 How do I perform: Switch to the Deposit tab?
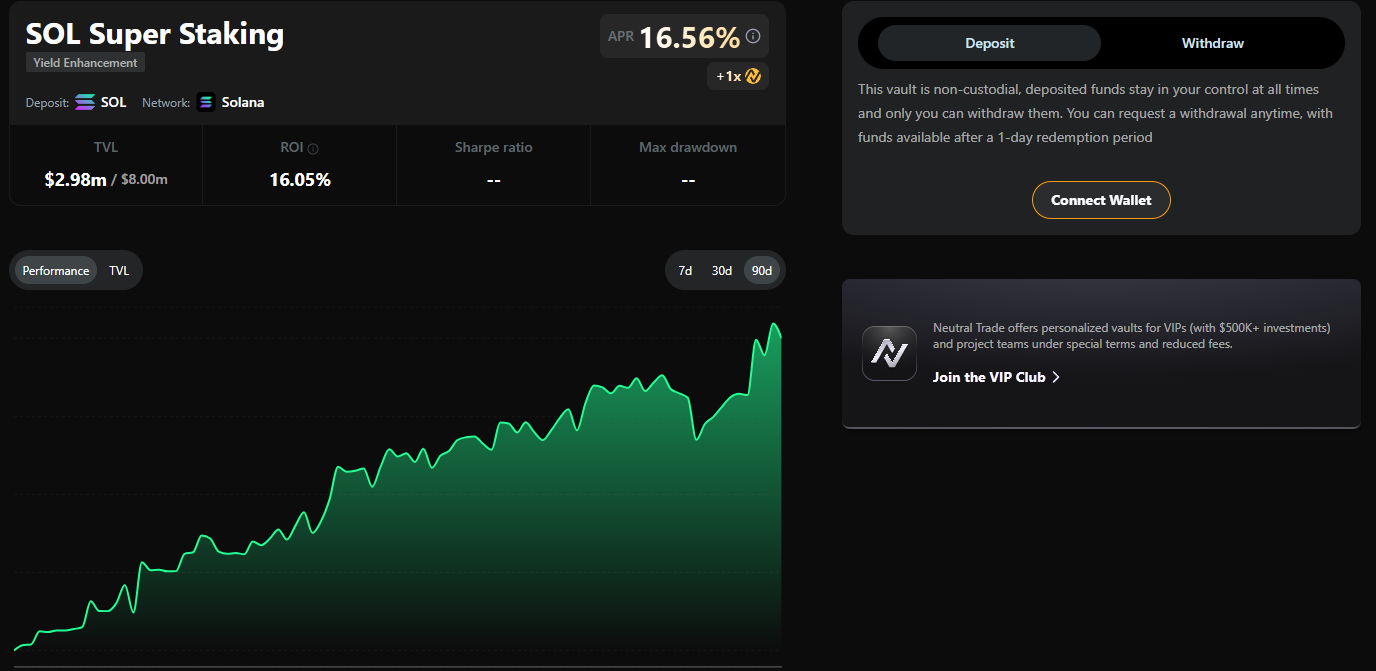tap(989, 43)
